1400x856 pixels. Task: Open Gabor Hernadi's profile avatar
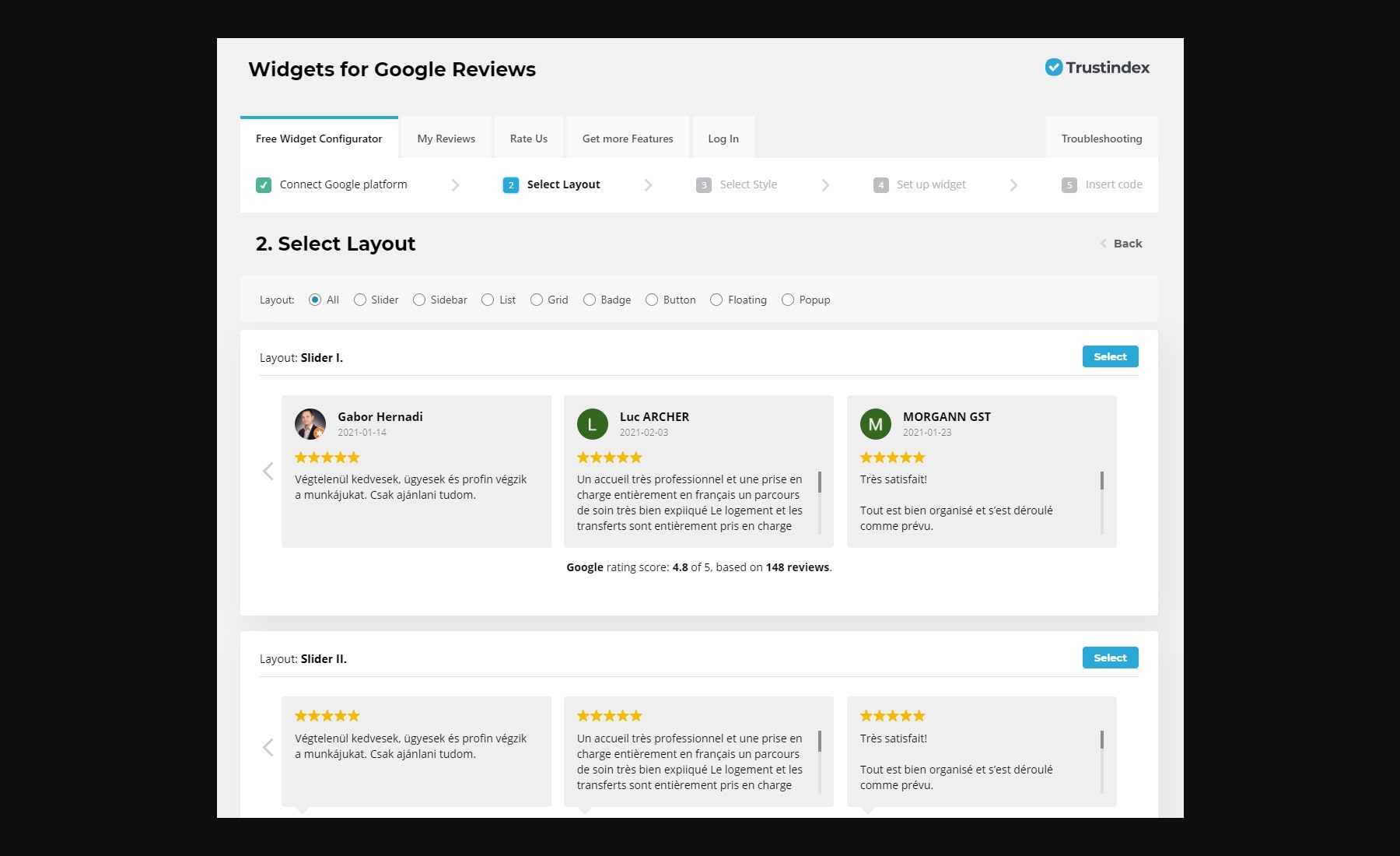311,424
